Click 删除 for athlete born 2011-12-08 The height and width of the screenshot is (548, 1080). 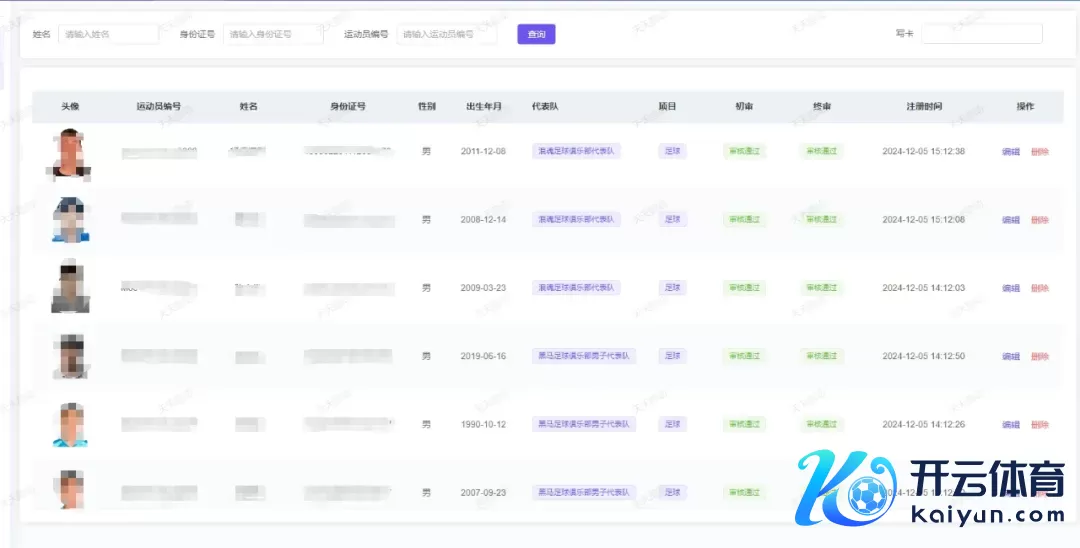pos(1040,152)
